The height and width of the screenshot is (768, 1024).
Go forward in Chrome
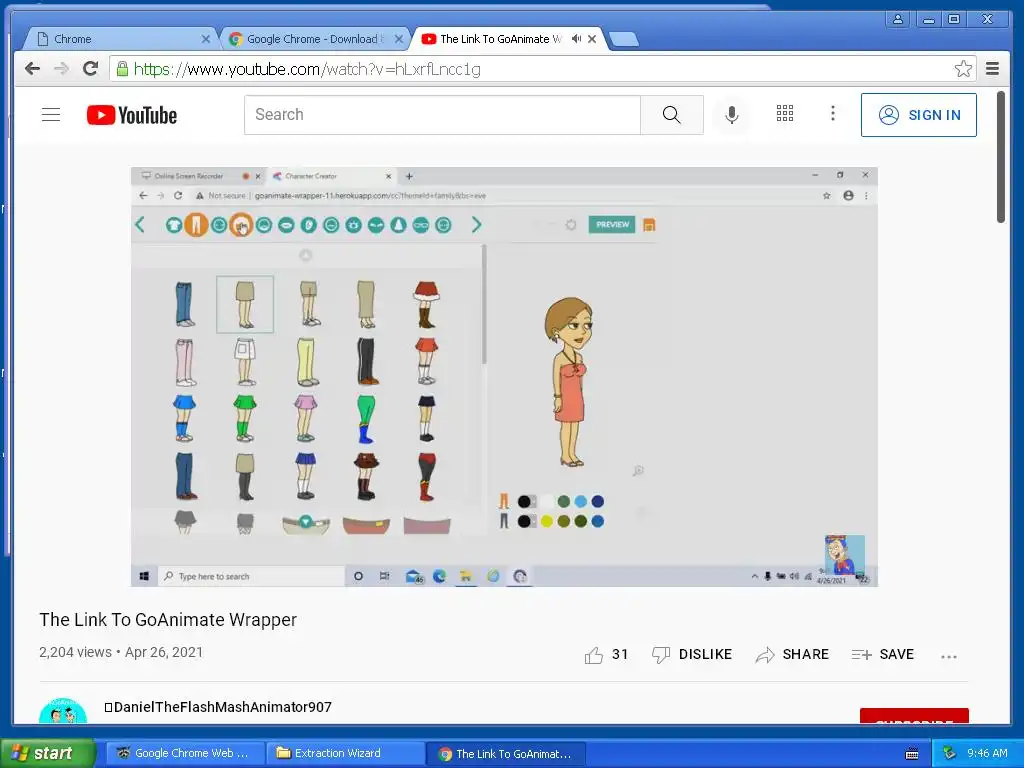point(61,69)
